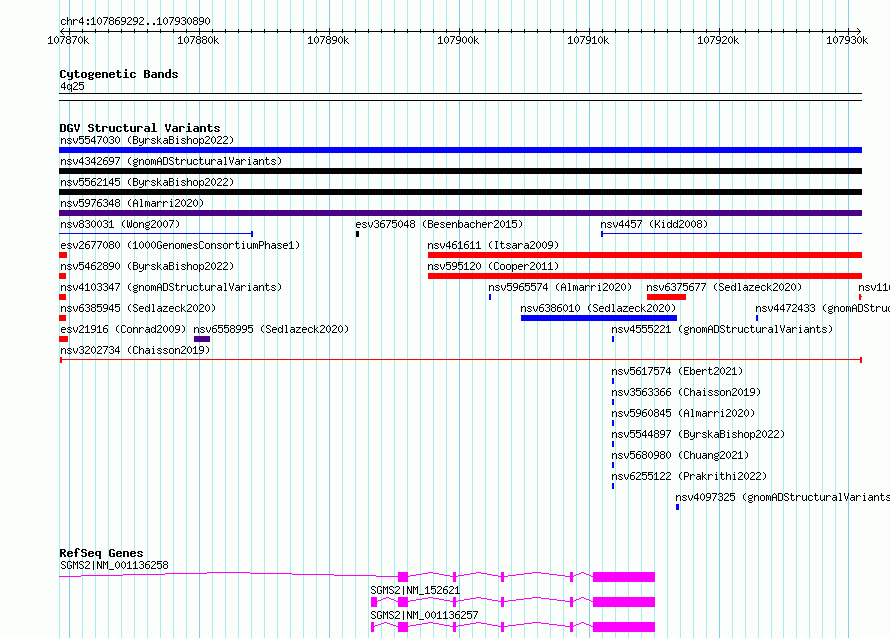Click nsv5960845 (Almarri2020) variant label
The image size is (890, 638).
coord(683,413)
